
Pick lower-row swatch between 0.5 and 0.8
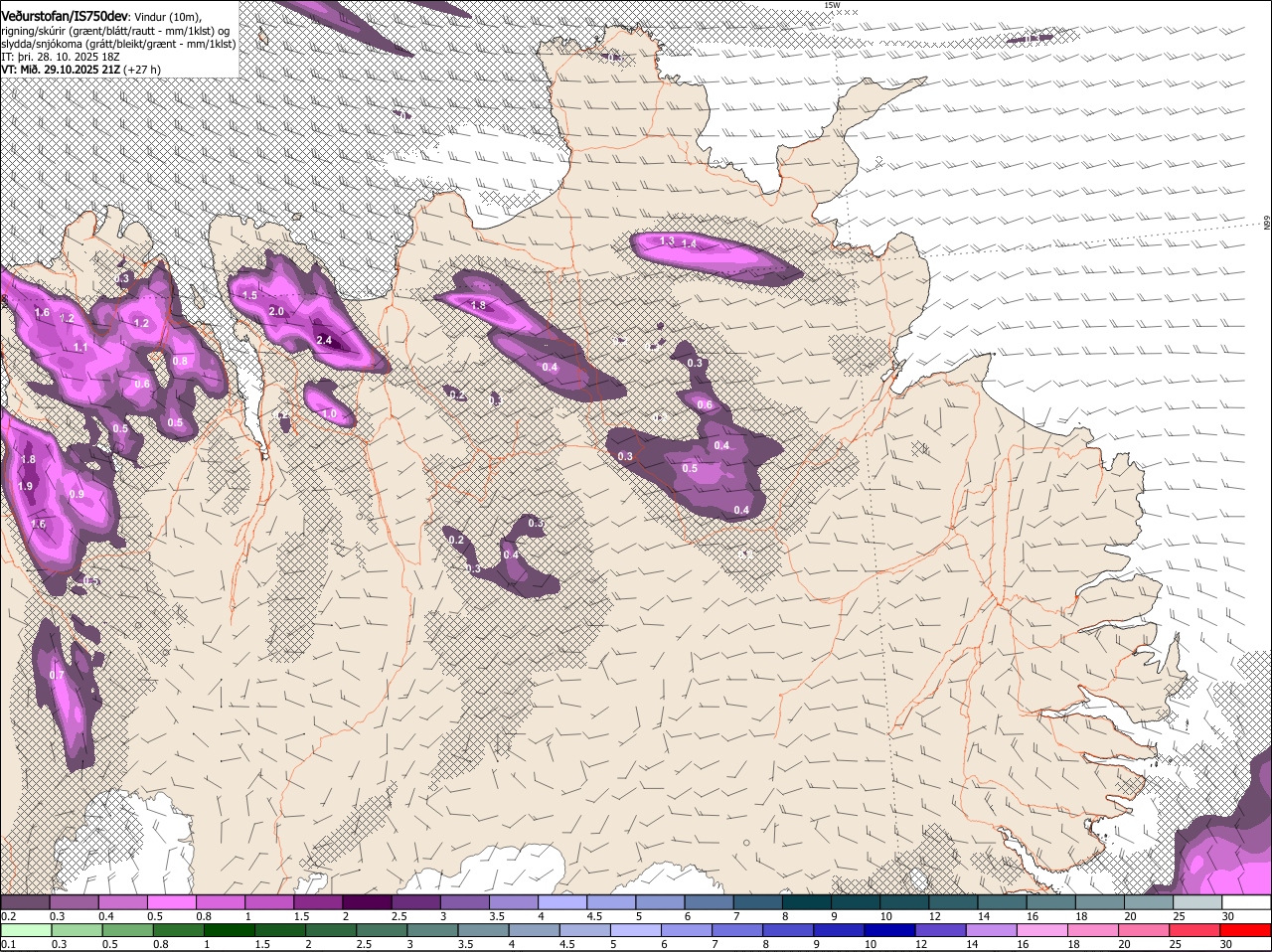pos(128,930)
